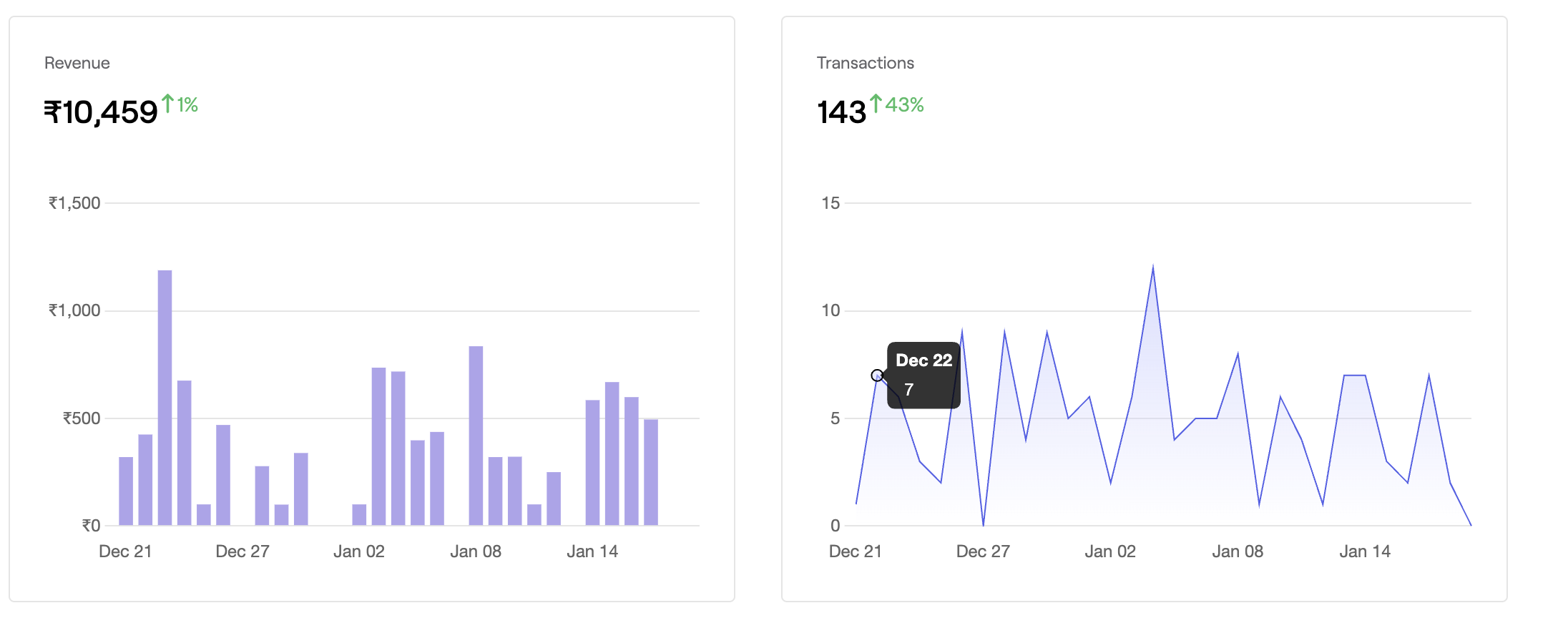This screenshot has width=1568, height=618.
Task: Click the 5 label on Transactions axis
Action: coord(836,418)
